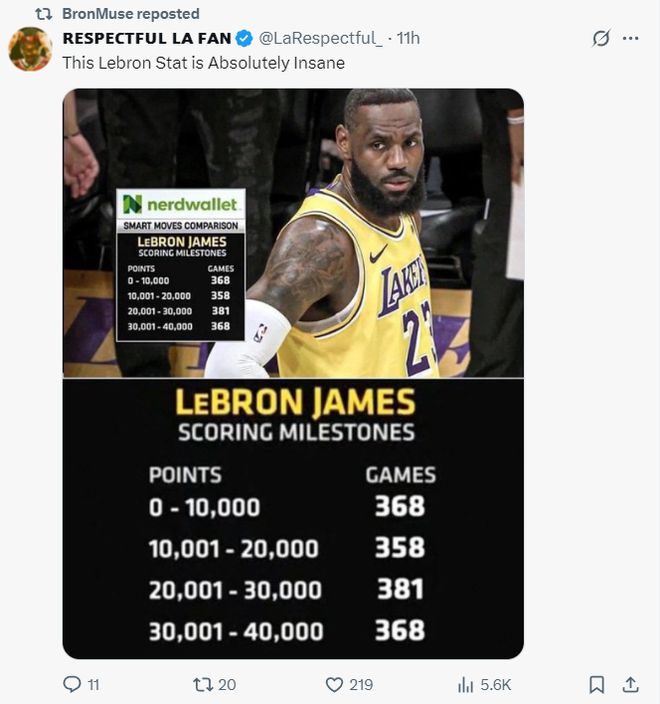
Task: Click the 20 reposts count
Action: 227,685
